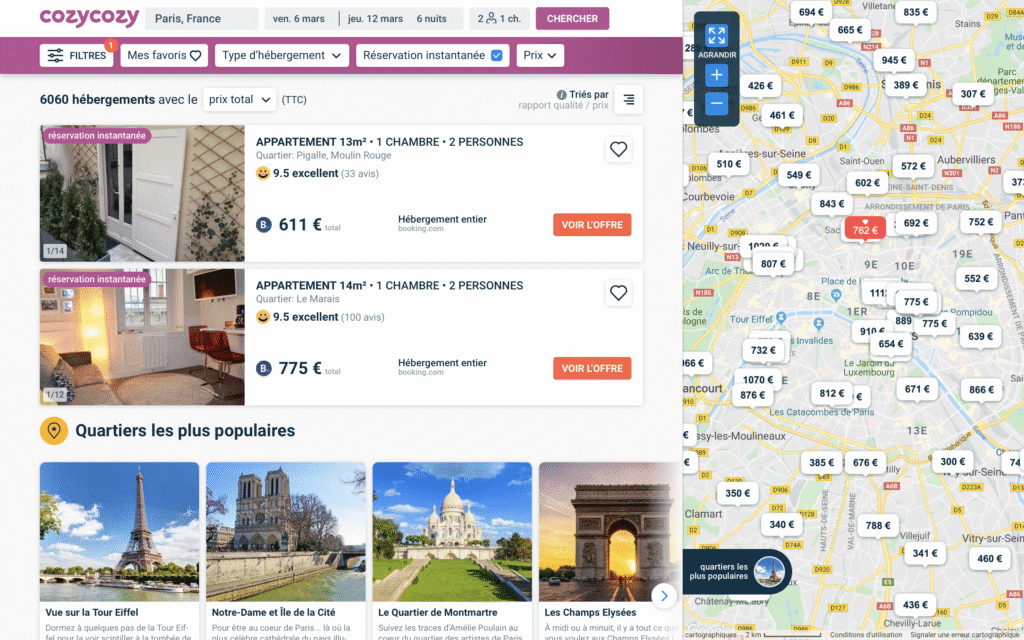Image resolution: width=1024 pixels, height=640 pixels.
Task: Open the guests and rooms selector
Action: (x=498, y=18)
